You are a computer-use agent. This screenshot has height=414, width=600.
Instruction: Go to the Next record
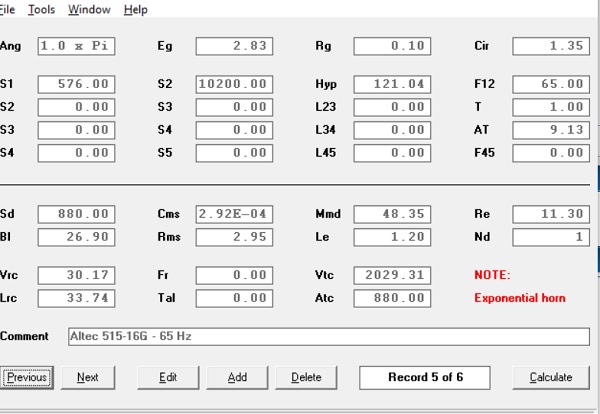(88, 378)
